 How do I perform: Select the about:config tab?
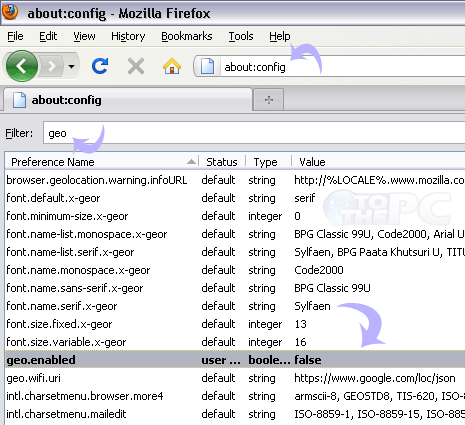click(127, 100)
